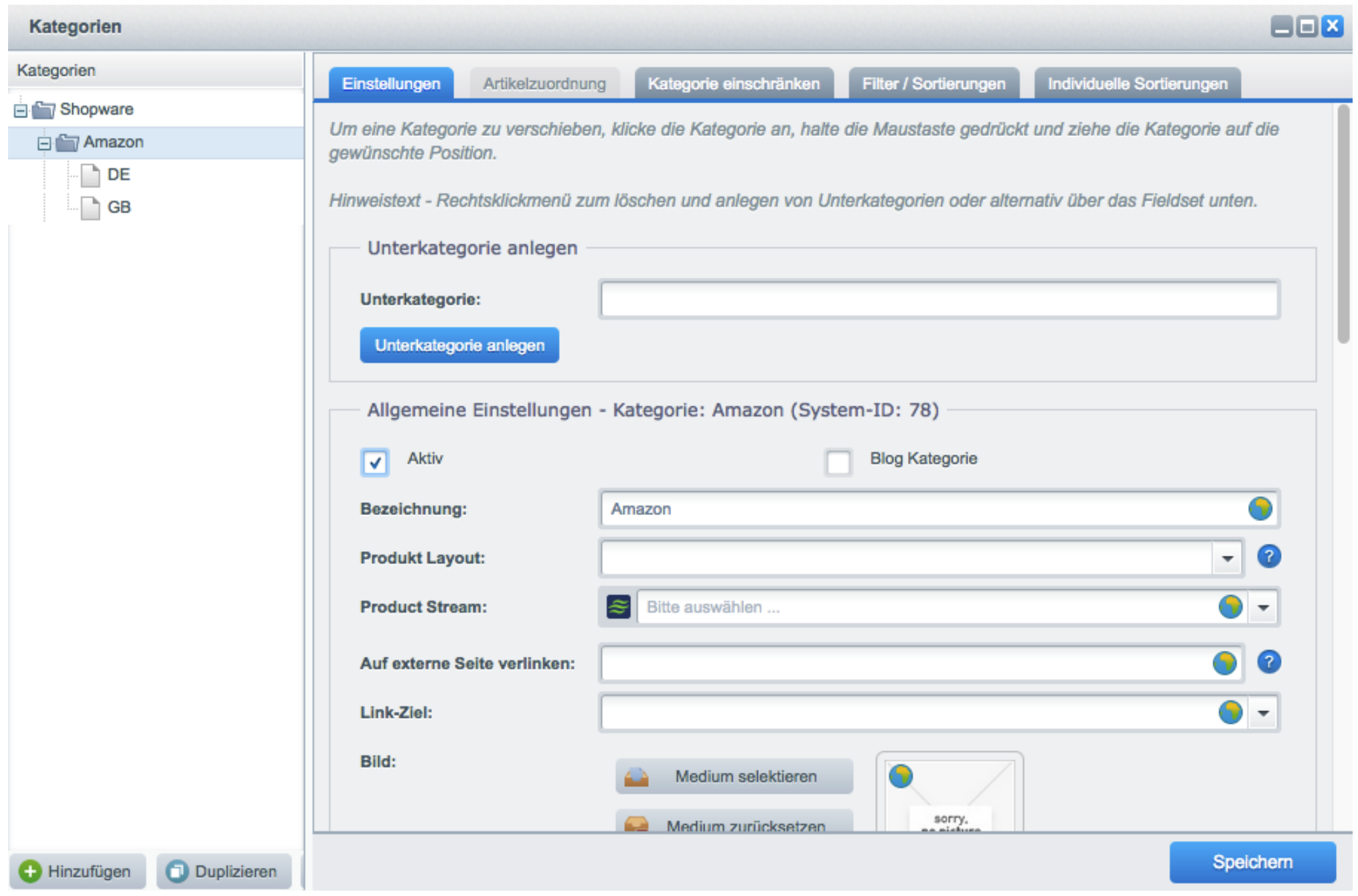Click globe icon in Link-Ziel field
The image size is (1358, 896).
[1230, 713]
